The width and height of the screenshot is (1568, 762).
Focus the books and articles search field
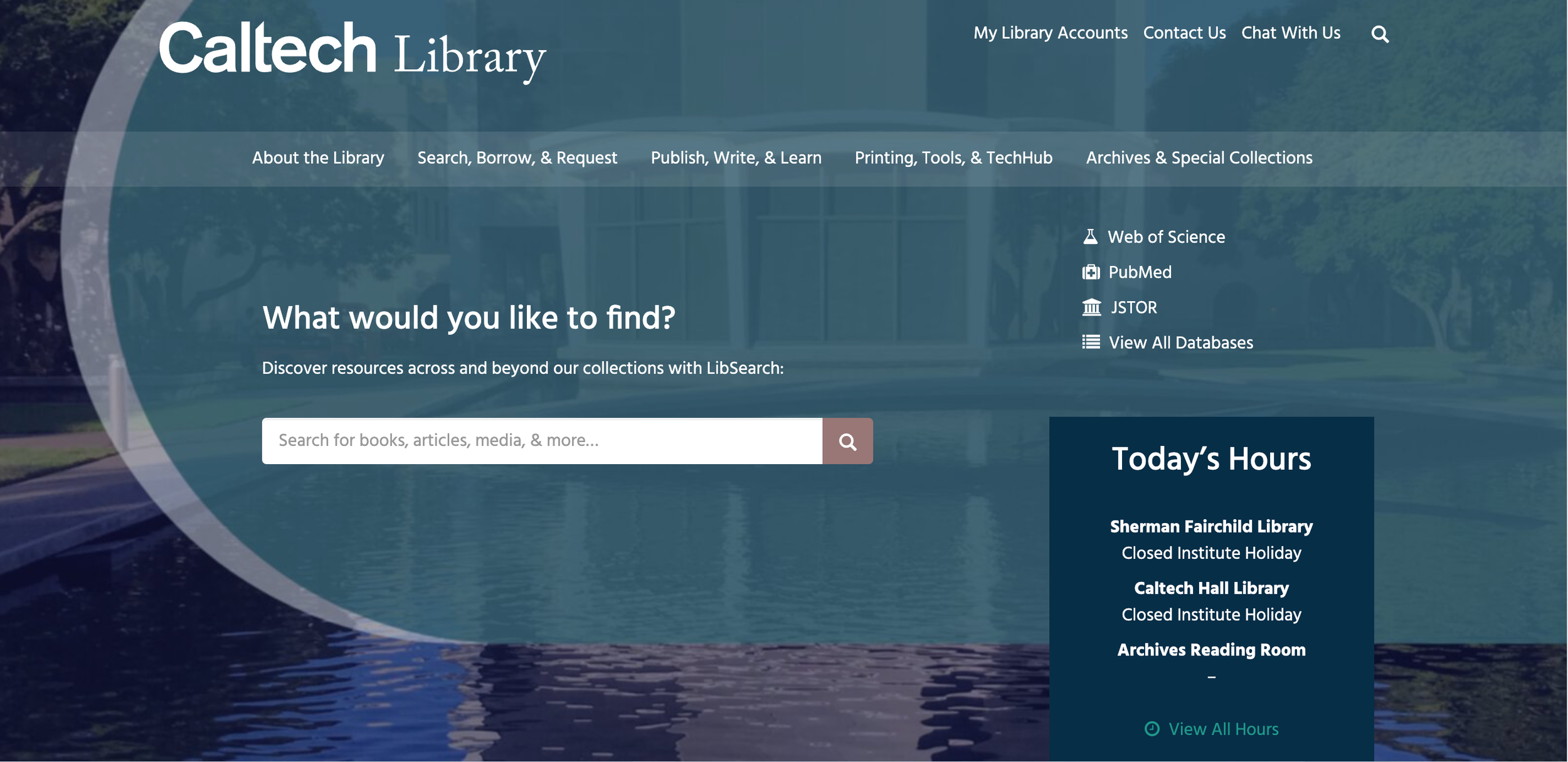point(542,441)
